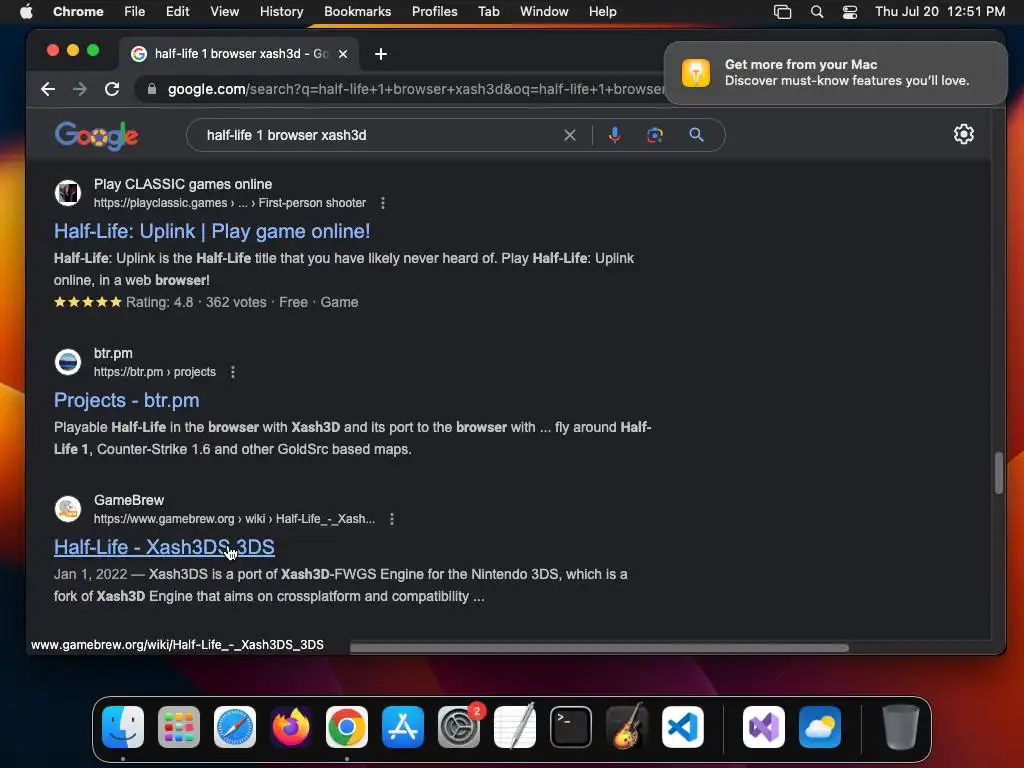Click the Rating: 4.8 stars text
Viewport: 1024px width, 768px height.
(x=123, y=302)
